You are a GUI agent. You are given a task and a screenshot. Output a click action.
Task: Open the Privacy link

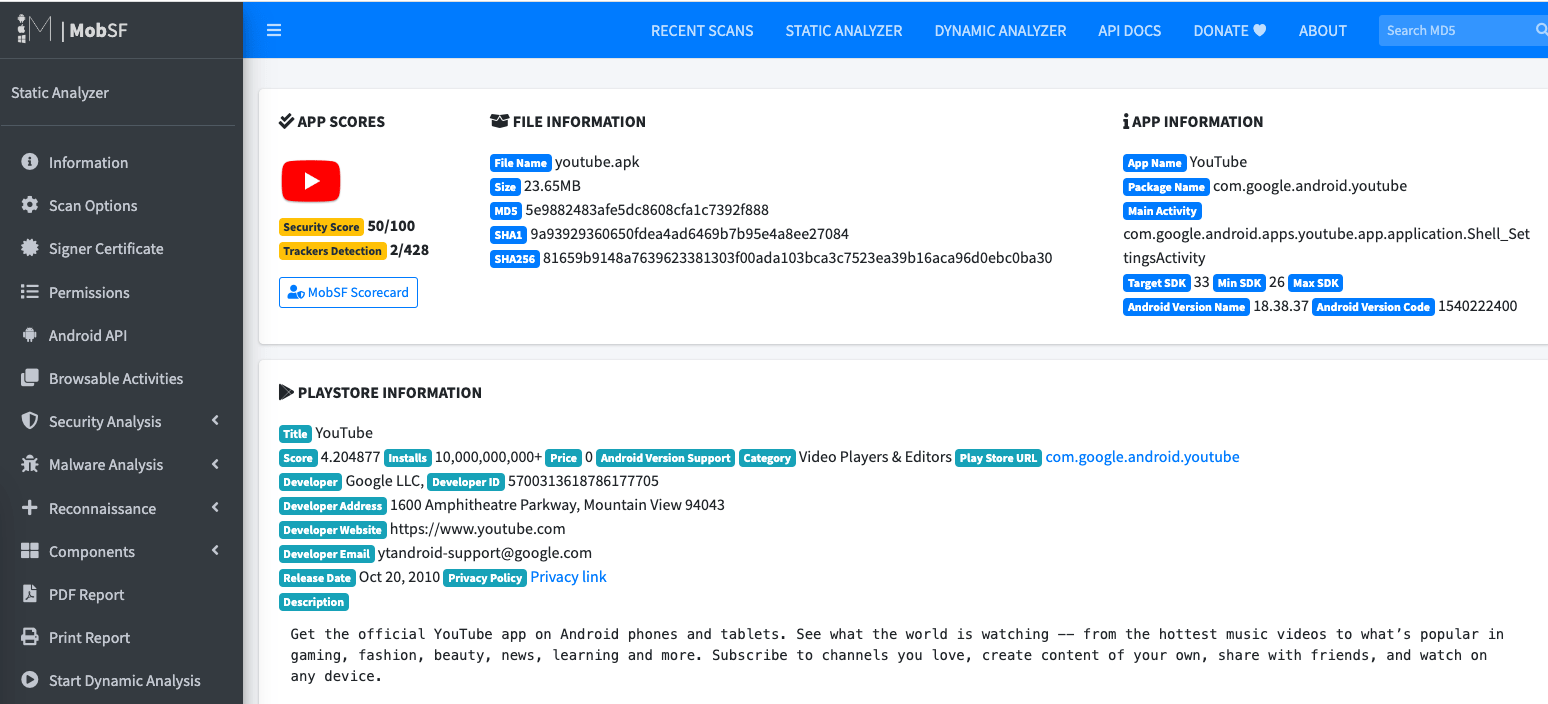tap(568, 576)
